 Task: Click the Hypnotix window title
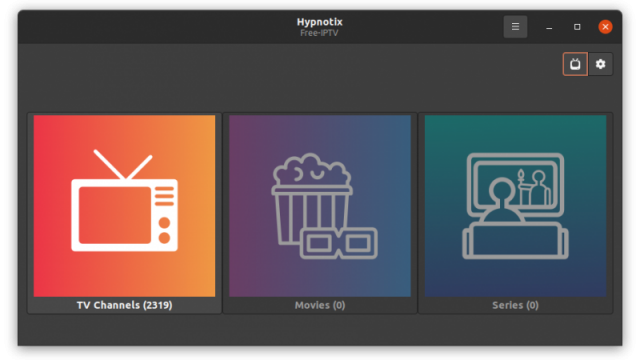320,22
